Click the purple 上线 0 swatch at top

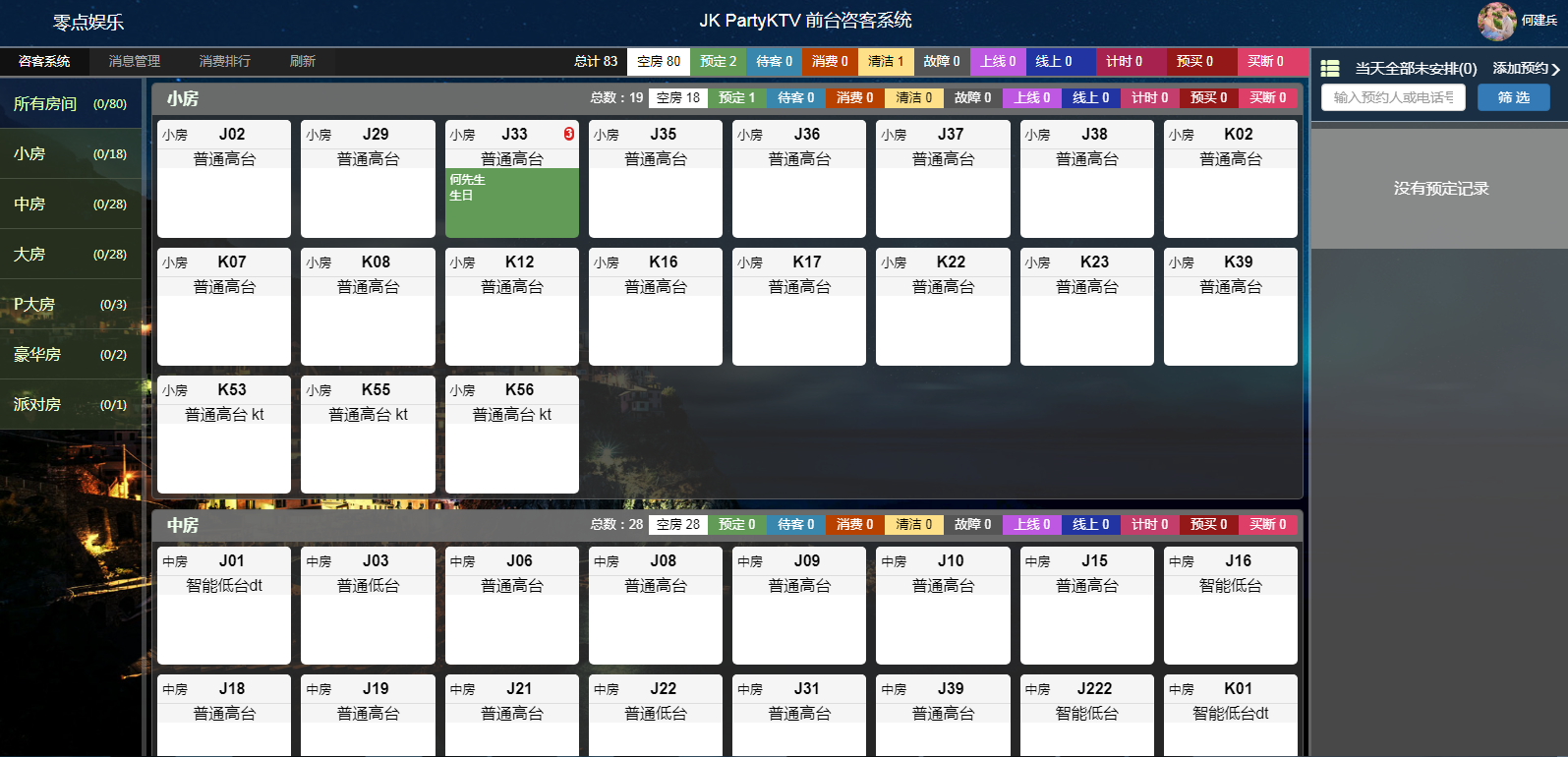(998, 61)
